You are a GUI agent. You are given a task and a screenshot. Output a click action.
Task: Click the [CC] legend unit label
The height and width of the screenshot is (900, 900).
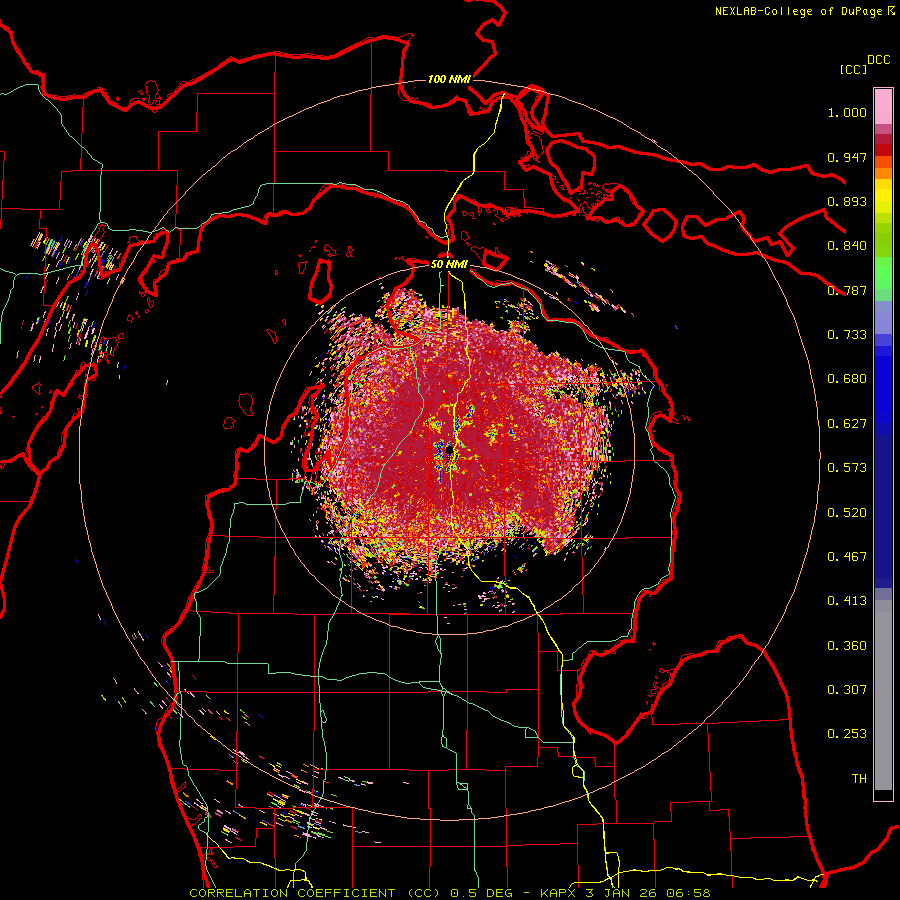854,69
